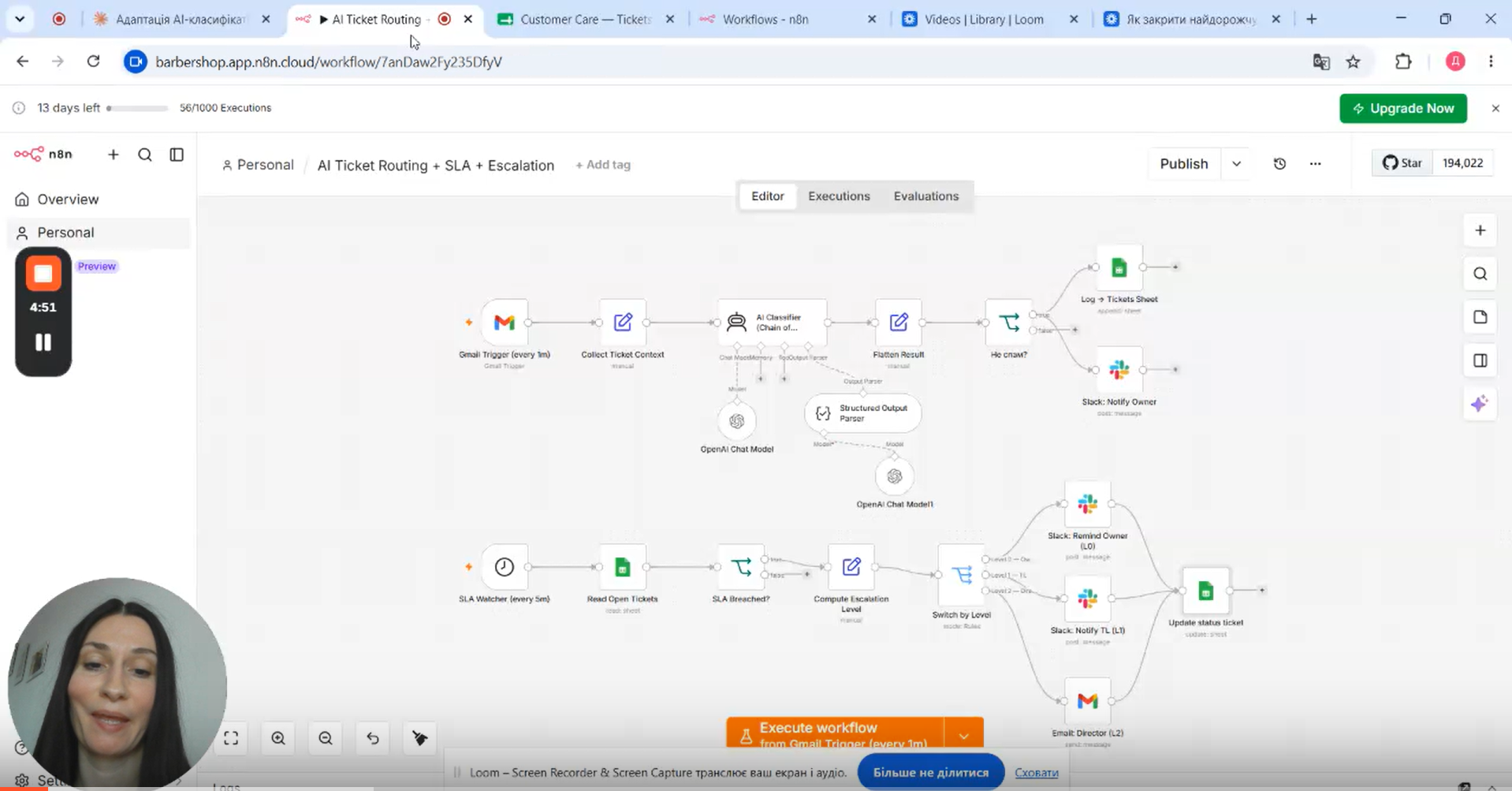The image size is (1512, 791).
Task: Zoom out on the workflow canvas
Action: pos(326,738)
